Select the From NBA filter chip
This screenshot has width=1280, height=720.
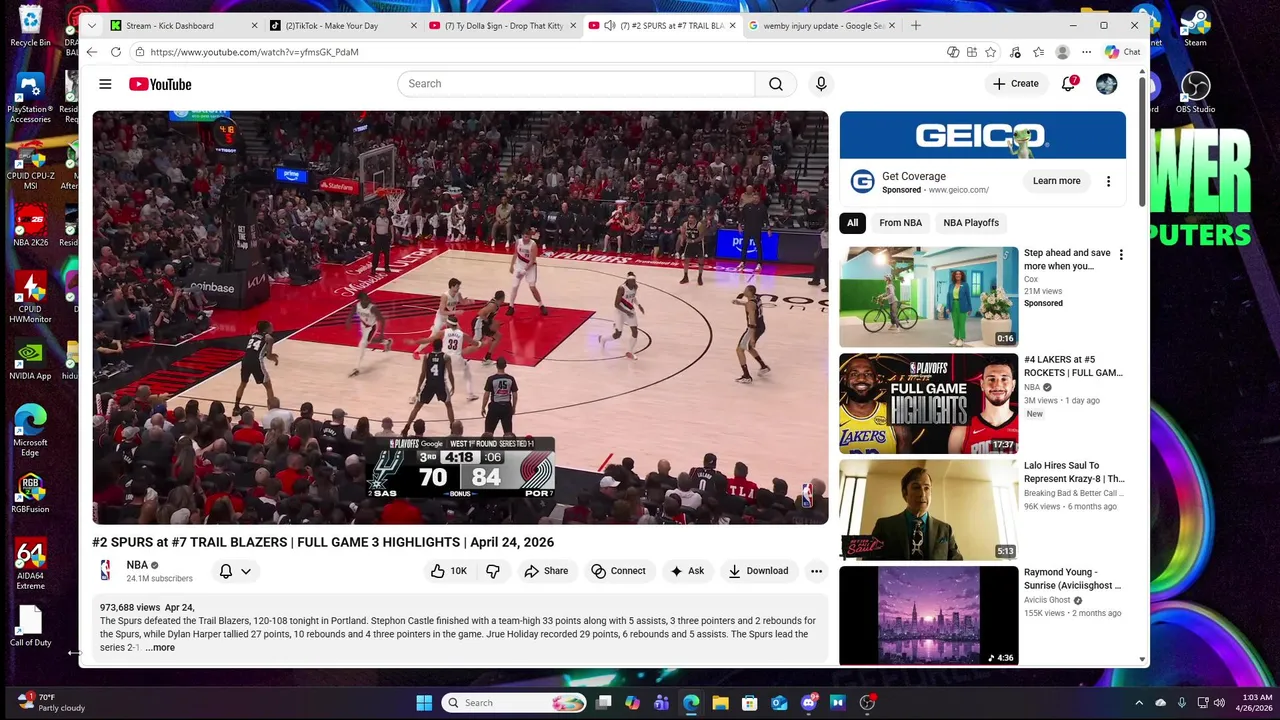[901, 223]
